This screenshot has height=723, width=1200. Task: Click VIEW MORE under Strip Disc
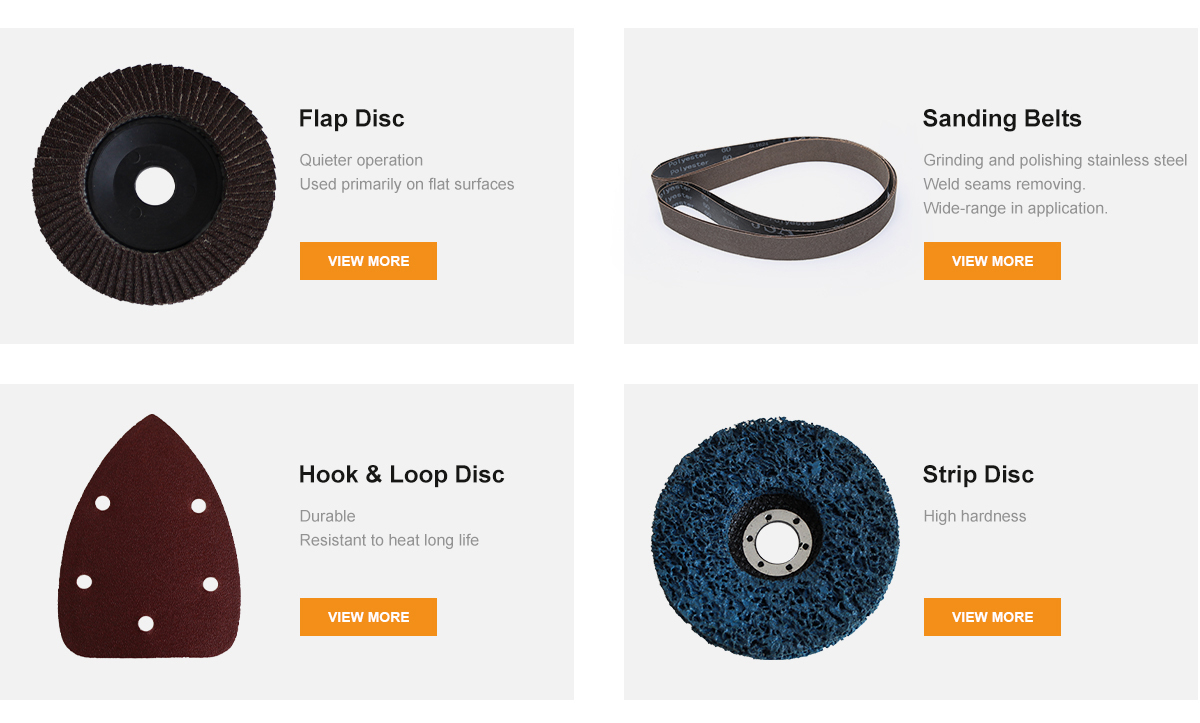coord(992,617)
